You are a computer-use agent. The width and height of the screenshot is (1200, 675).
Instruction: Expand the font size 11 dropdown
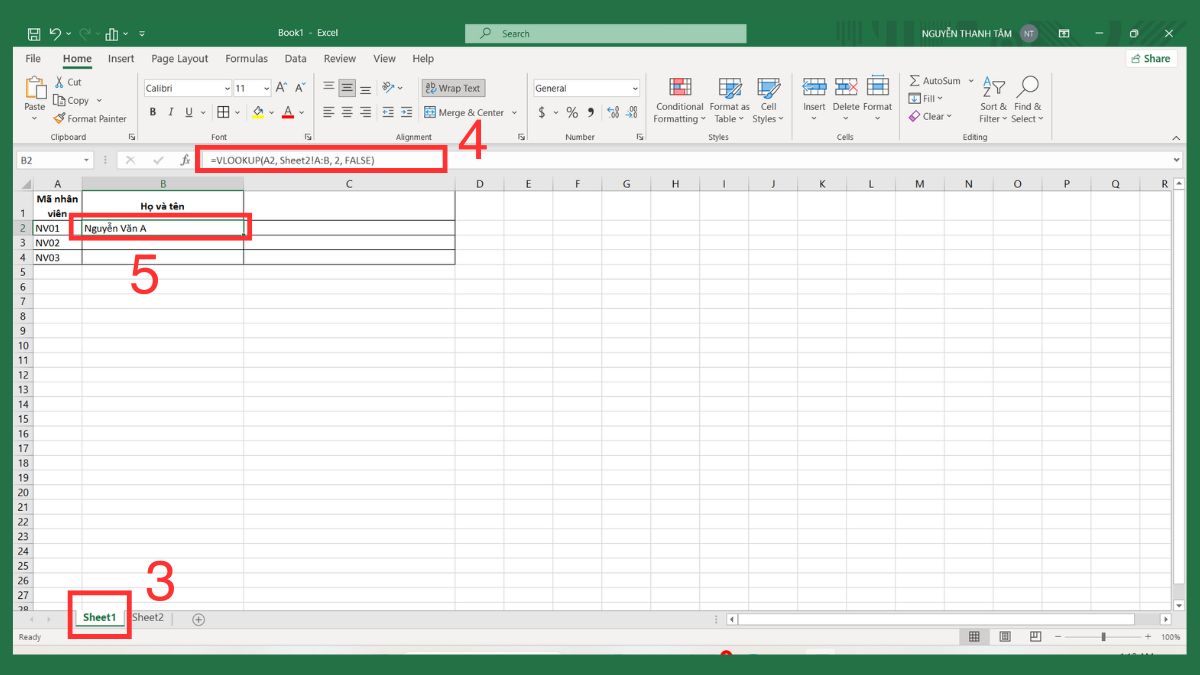tap(266, 89)
